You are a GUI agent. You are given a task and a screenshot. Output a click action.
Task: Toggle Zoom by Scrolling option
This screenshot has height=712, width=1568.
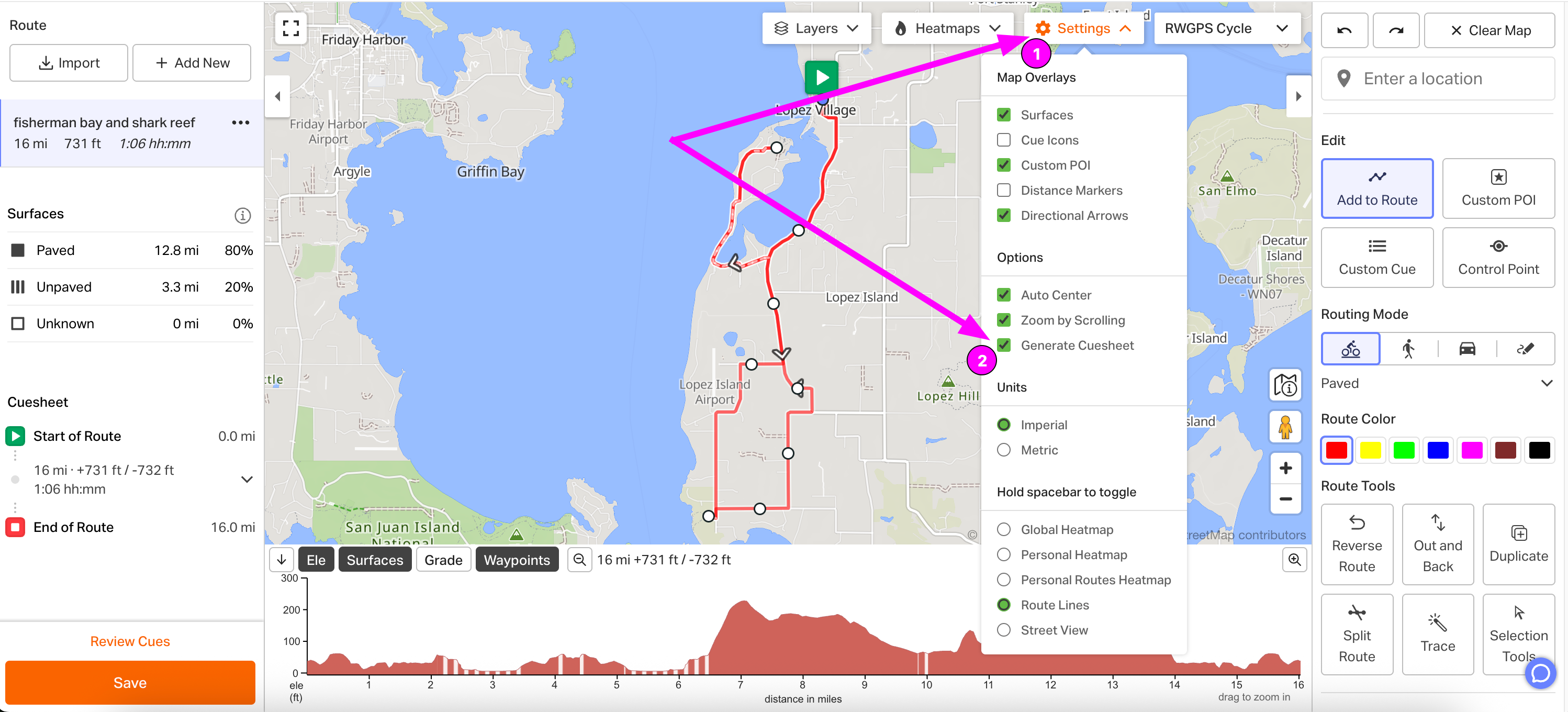point(1004,320)
